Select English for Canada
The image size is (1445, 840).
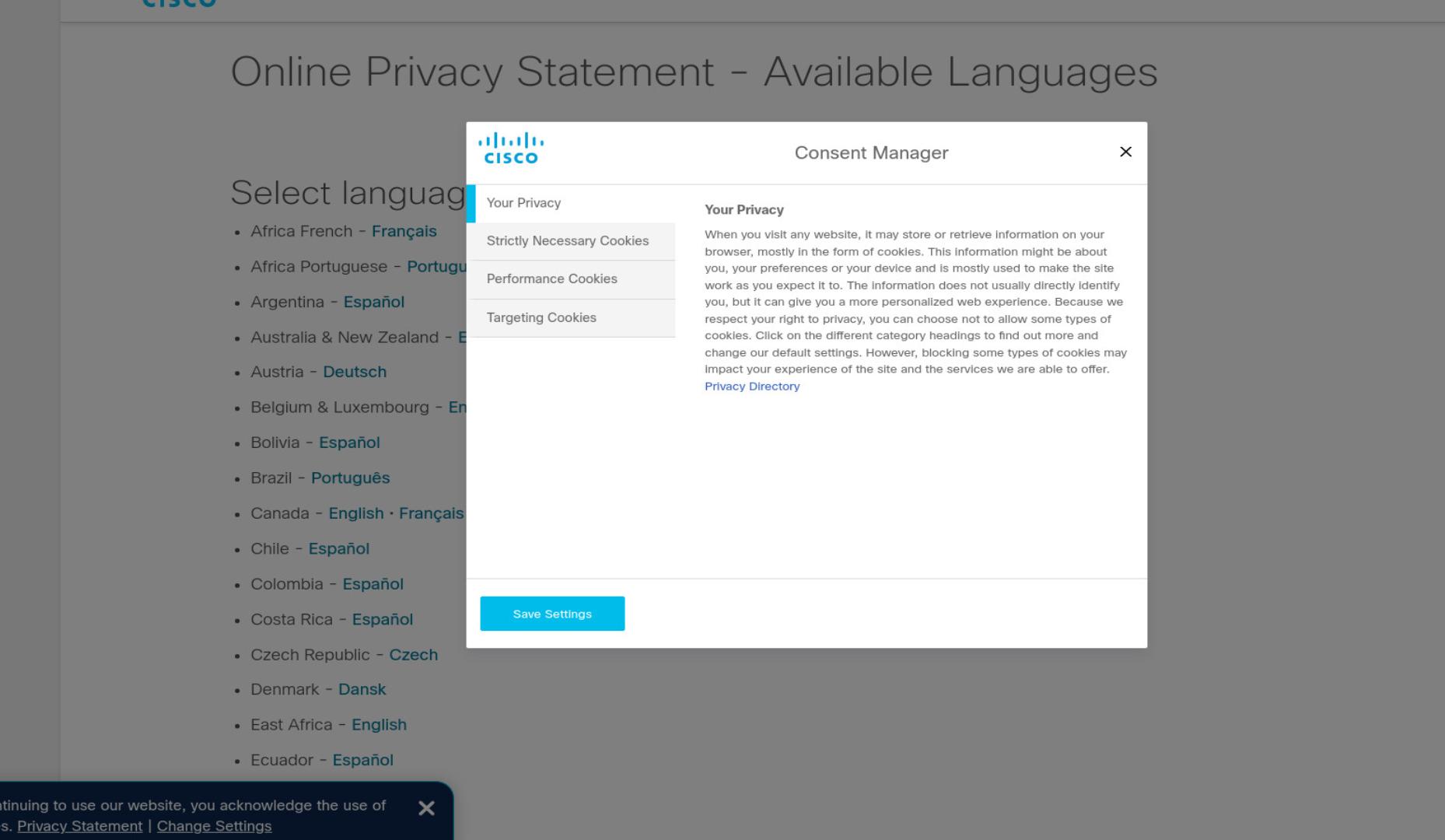[x=356, y=513]
